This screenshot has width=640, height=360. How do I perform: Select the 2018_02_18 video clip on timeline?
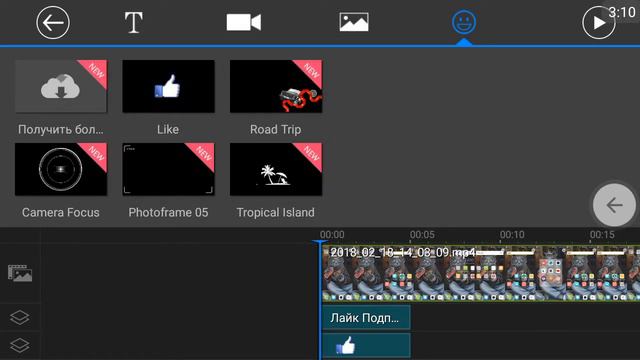click(481, 273)
